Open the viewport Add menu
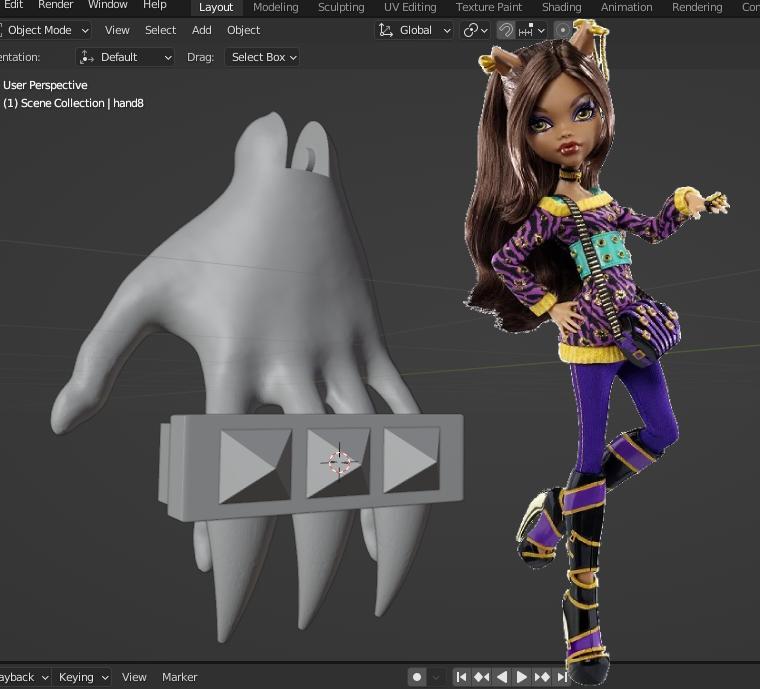The image size is (760, 689). [202, 30]
